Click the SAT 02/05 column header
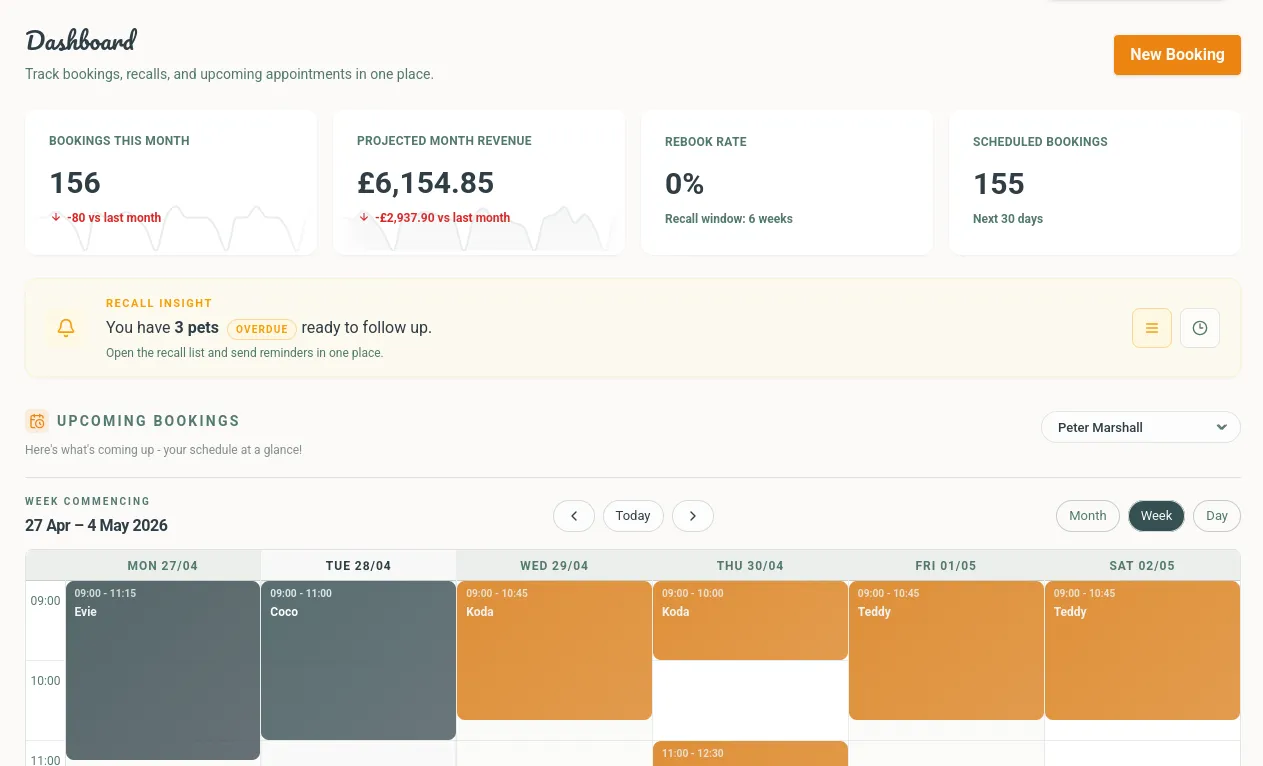The height and width of the screenshot is (766, 1263). tap(1142, 566)
